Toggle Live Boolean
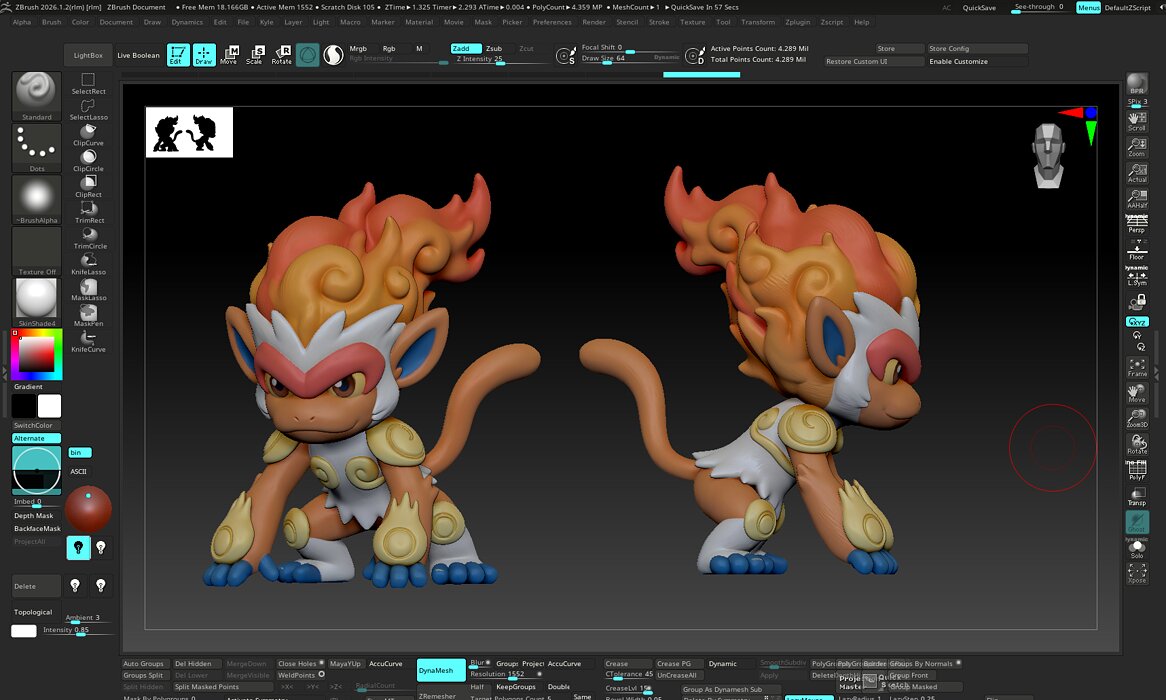This screenshot has height=700, width=1166. coord(138,55)
